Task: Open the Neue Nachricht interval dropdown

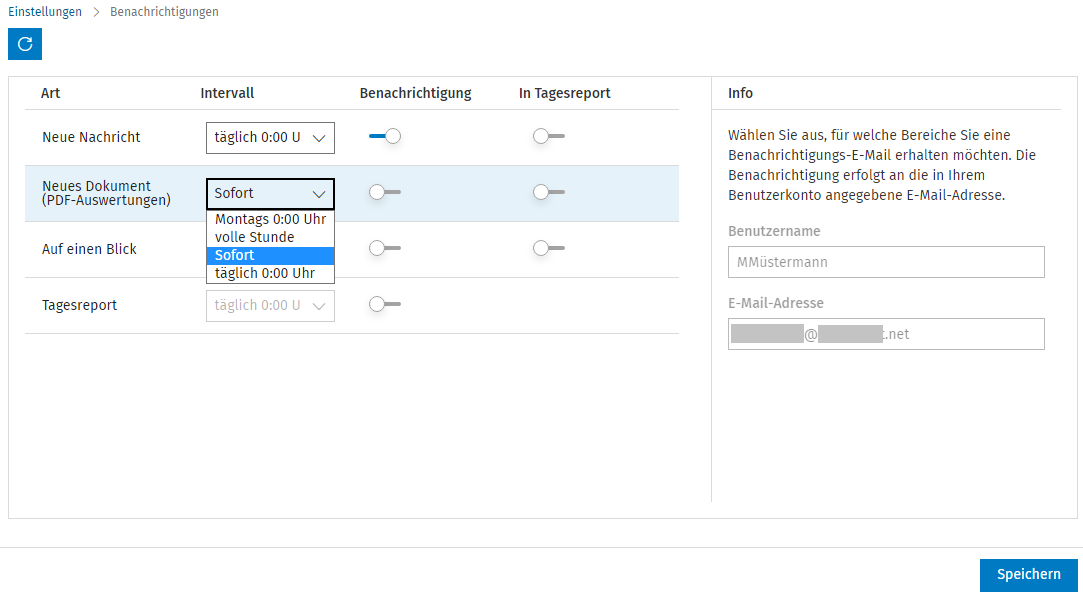Action: (270, 138)
